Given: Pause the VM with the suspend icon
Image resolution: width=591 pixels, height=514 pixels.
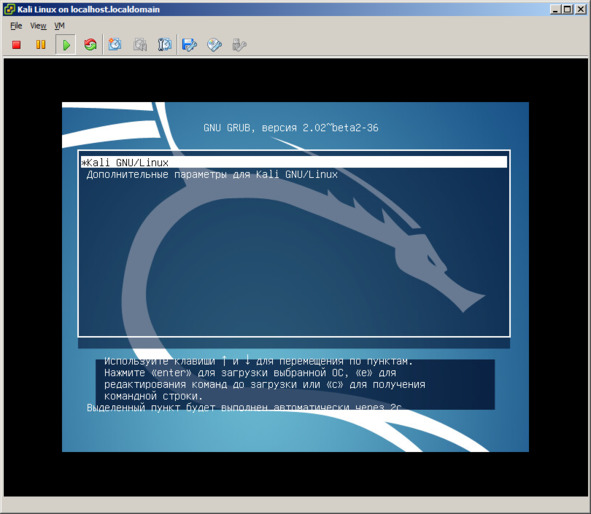Looking at the screenshot, I should click(x=40, y=45).
